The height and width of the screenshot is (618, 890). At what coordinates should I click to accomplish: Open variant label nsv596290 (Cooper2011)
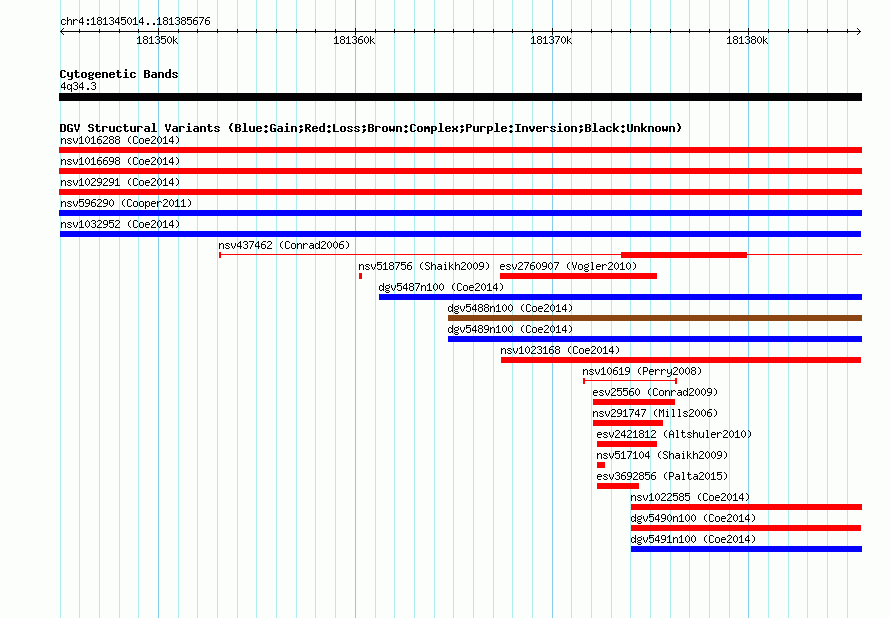126,203
